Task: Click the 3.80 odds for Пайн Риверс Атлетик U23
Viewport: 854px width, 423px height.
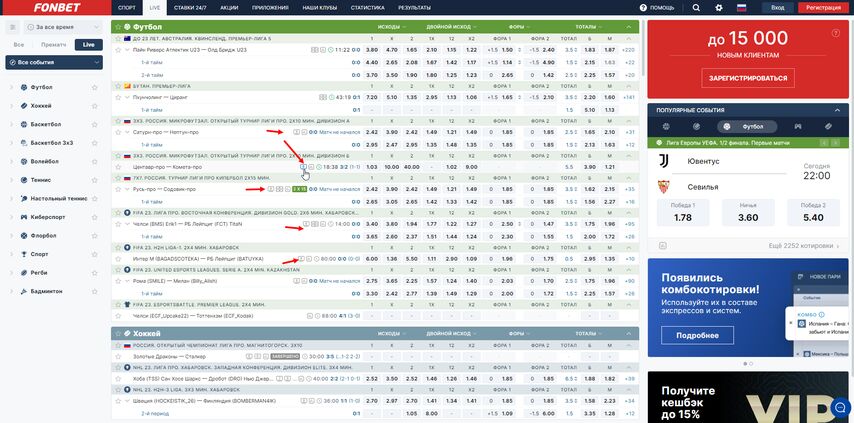Action: coord(372,50)
